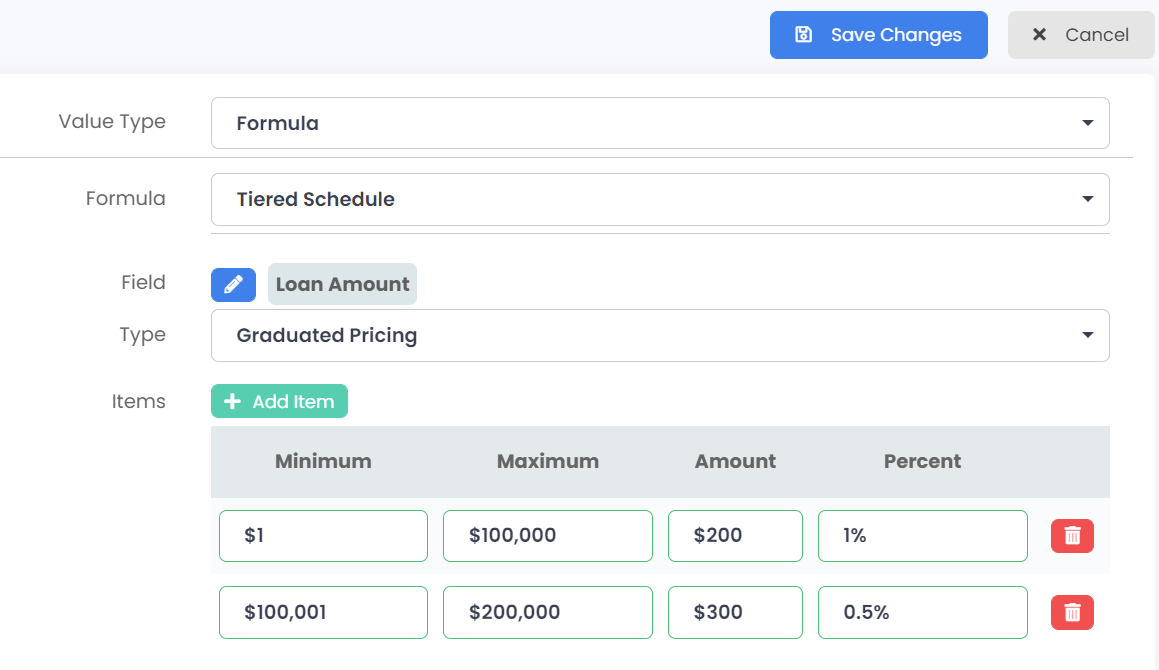
Task: Delete the $100,001 tier row using trash icon
Action: click(x=1072, y=612)
